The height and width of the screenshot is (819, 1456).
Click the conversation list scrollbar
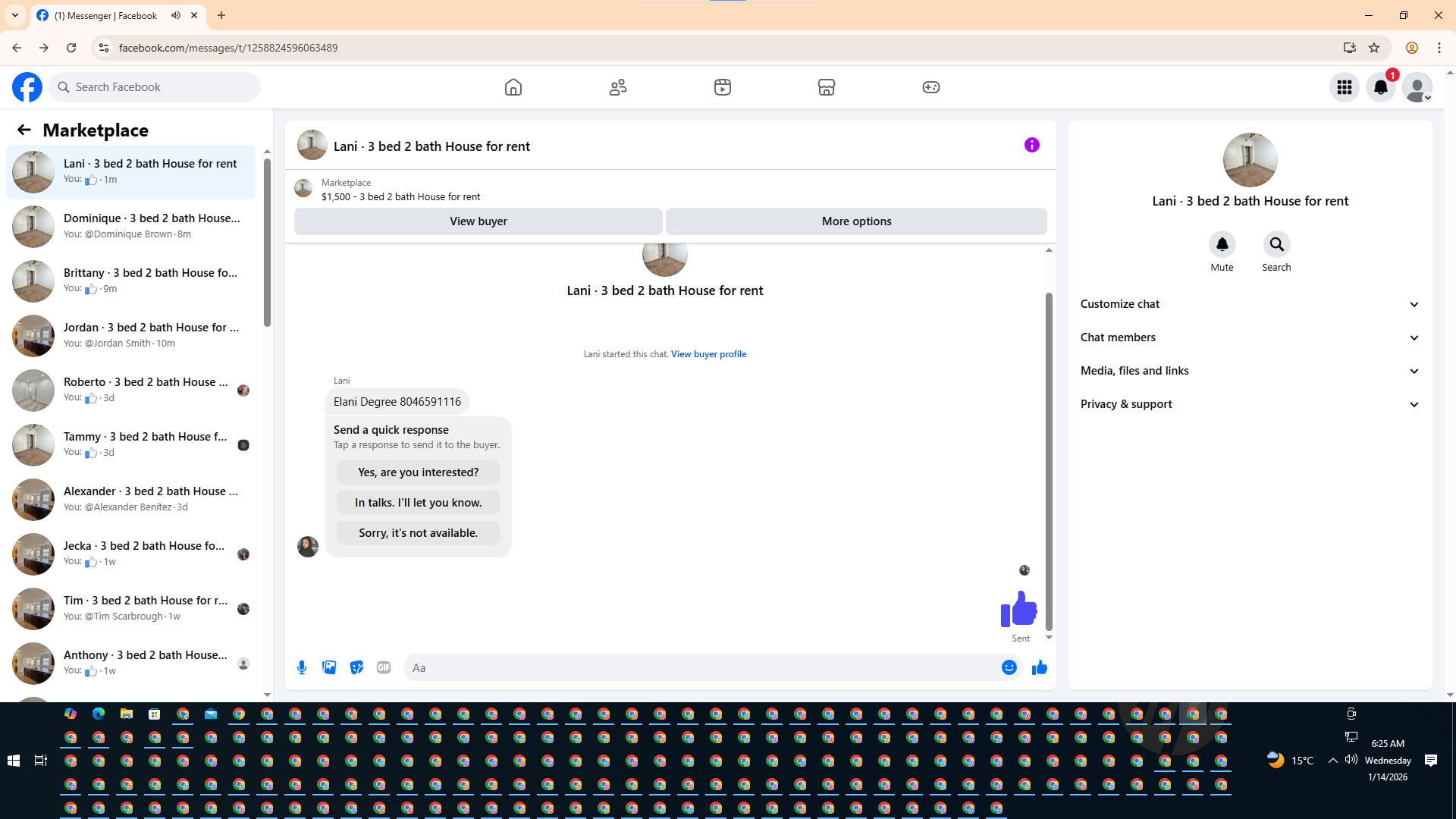tap(267, 243)
